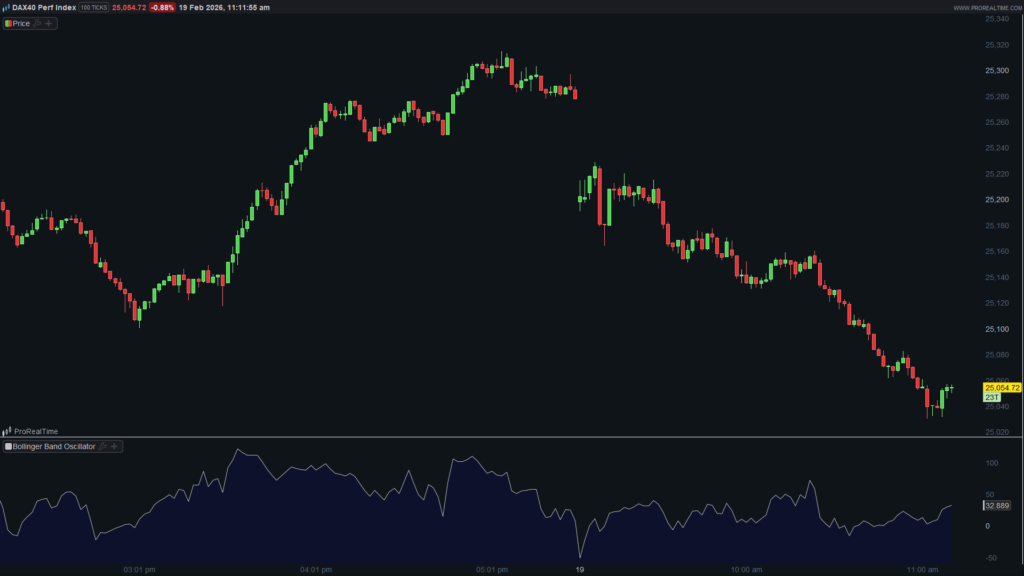This screenshot has height=576, width=1024.
Task: Click the 100 level on oscillator axis
Action: (x=991, y=463)
